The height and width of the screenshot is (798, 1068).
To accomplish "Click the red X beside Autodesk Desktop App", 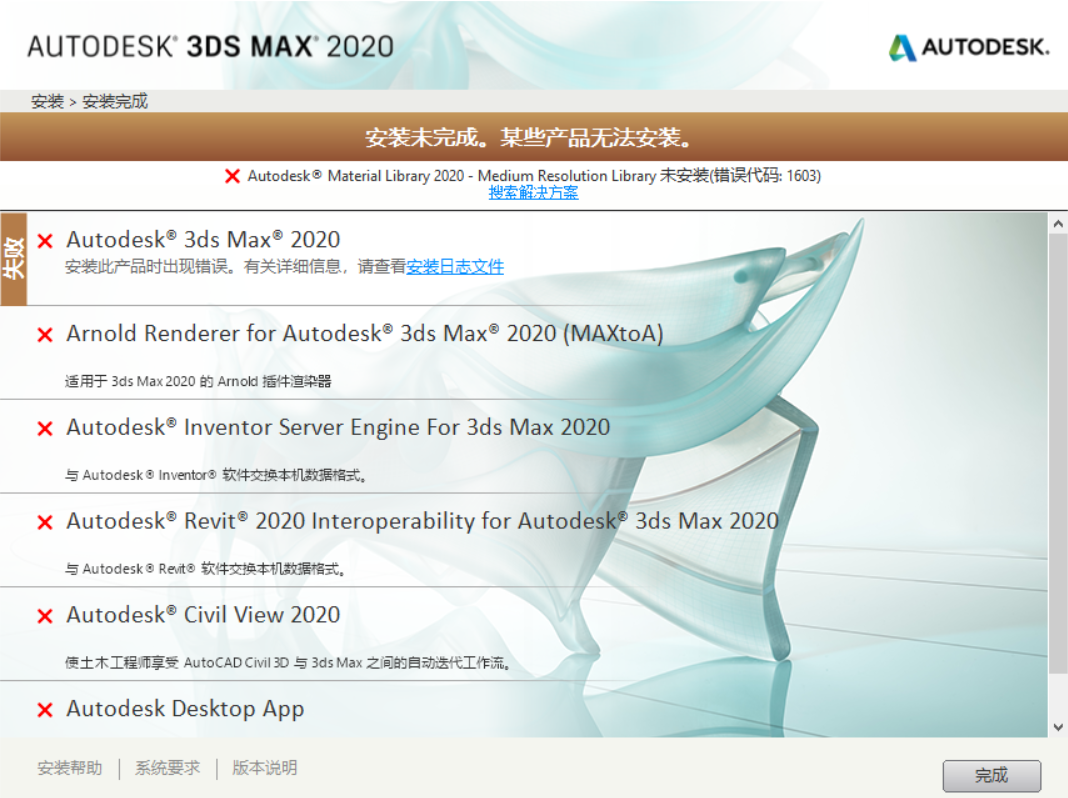I will tap(45, 710).
